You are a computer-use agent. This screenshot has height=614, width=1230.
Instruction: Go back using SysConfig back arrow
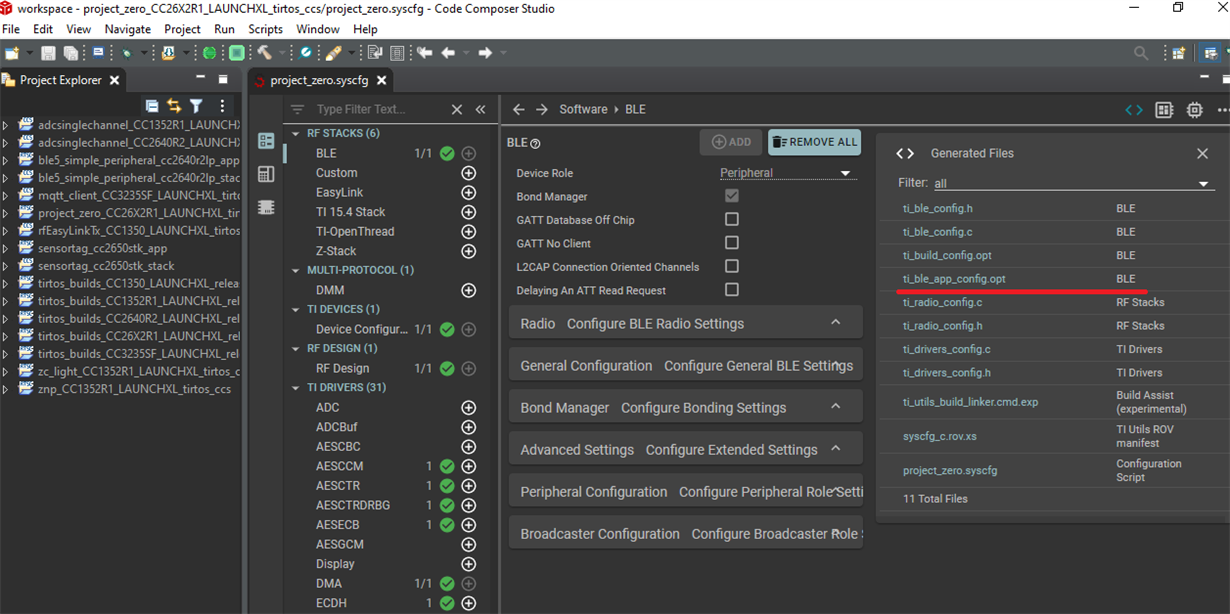[518, 110]
